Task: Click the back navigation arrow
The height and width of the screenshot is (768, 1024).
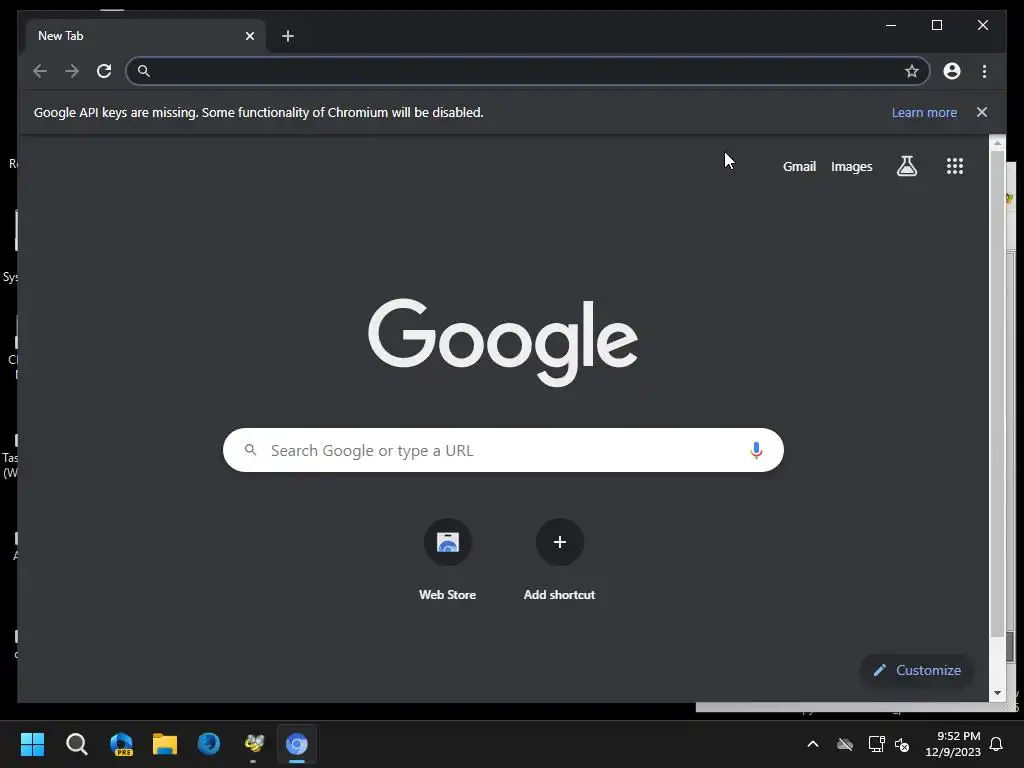Action: [x=40, y=71]
